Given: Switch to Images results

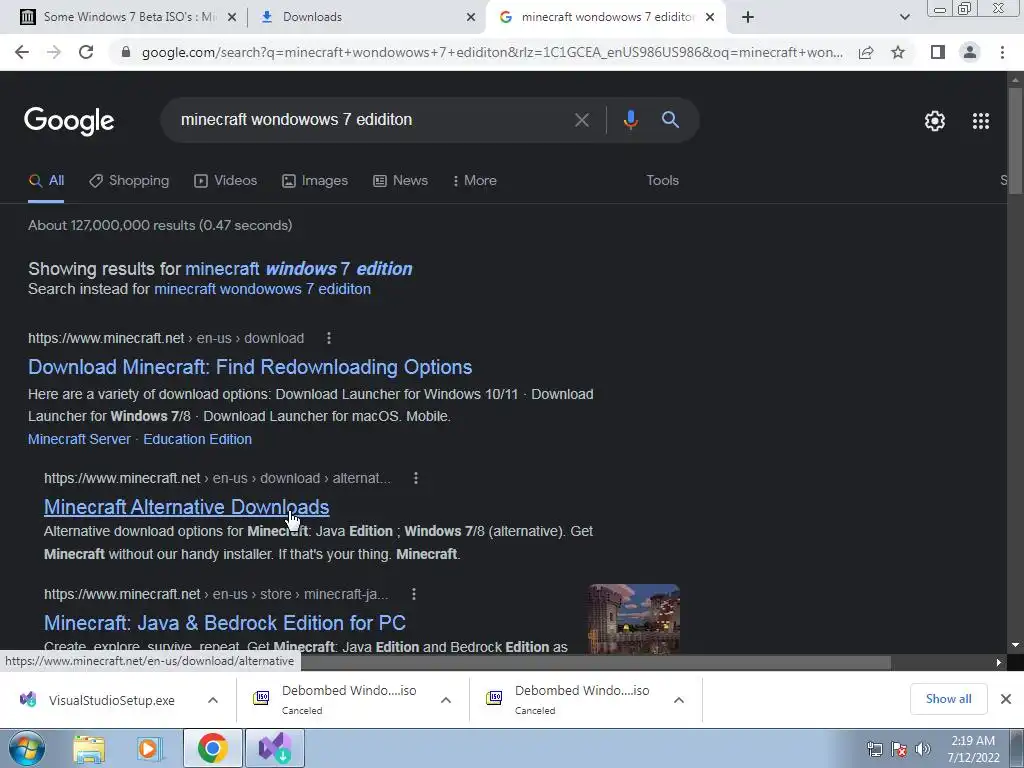Looking at the screenshot, I should pyautogui.click(x=315, y=181).
